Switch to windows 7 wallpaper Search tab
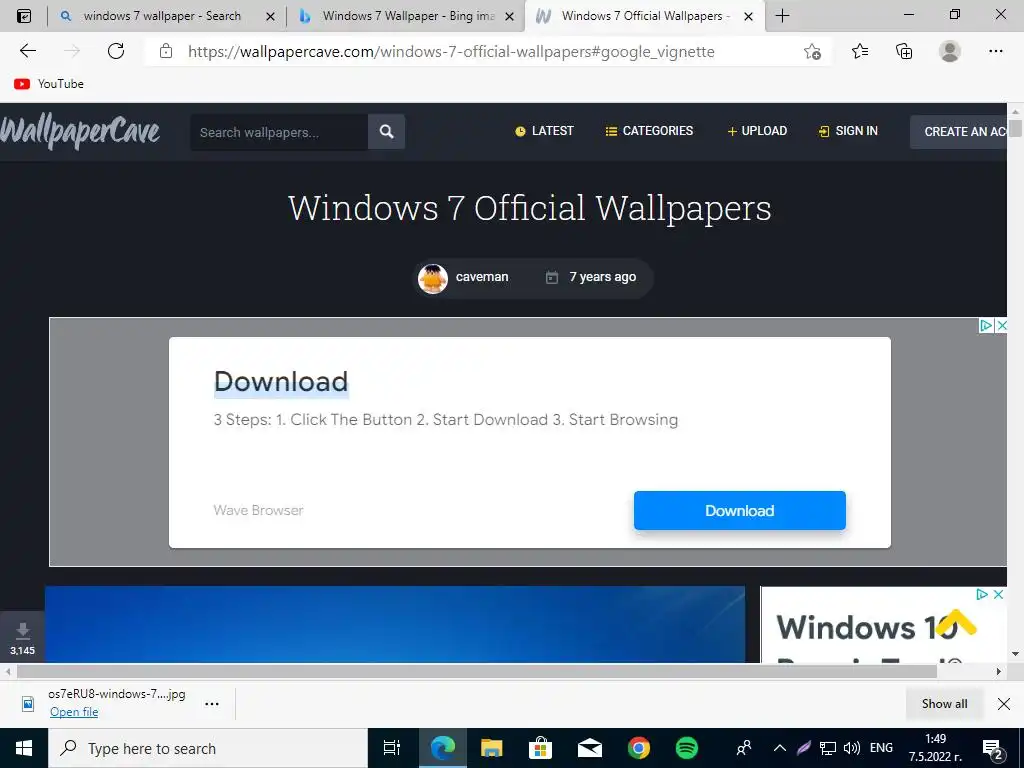Image resolution: width=1024 pixels, height=768 pixels. pyautogui.click(x=162, y=16)
